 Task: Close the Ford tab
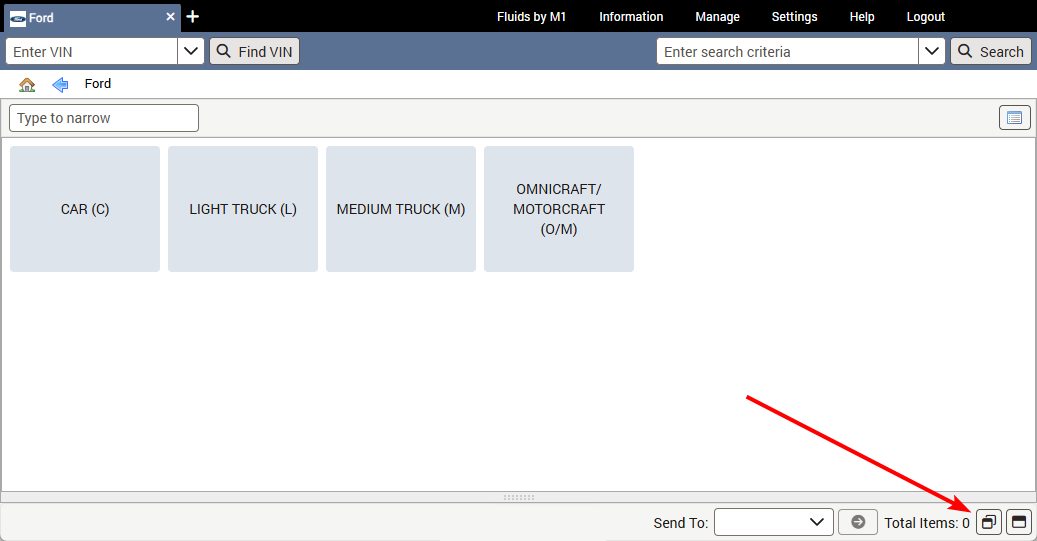click(170, 17)
